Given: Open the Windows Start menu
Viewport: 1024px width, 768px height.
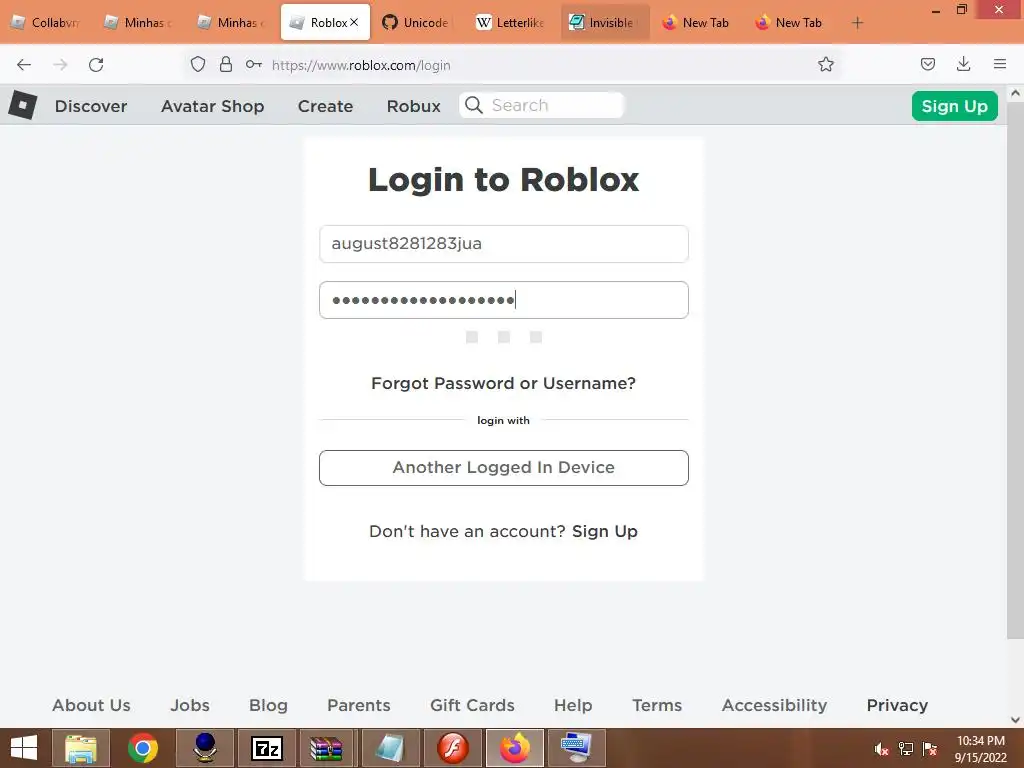Looking at the screenshot, I should coord(24,748).
